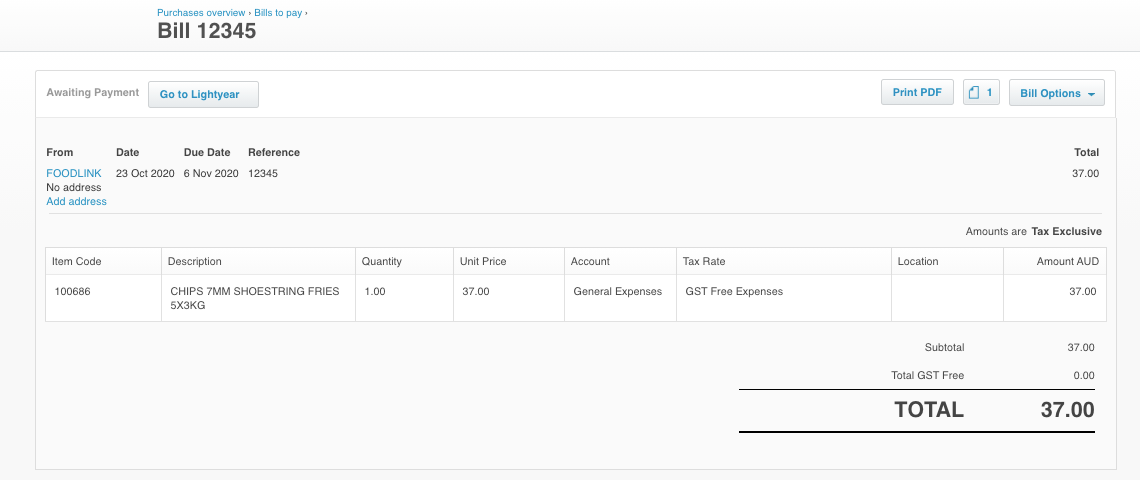The image size is (1140, 480).
Task: Click the Bill 12345 page title
Action: 207,31
